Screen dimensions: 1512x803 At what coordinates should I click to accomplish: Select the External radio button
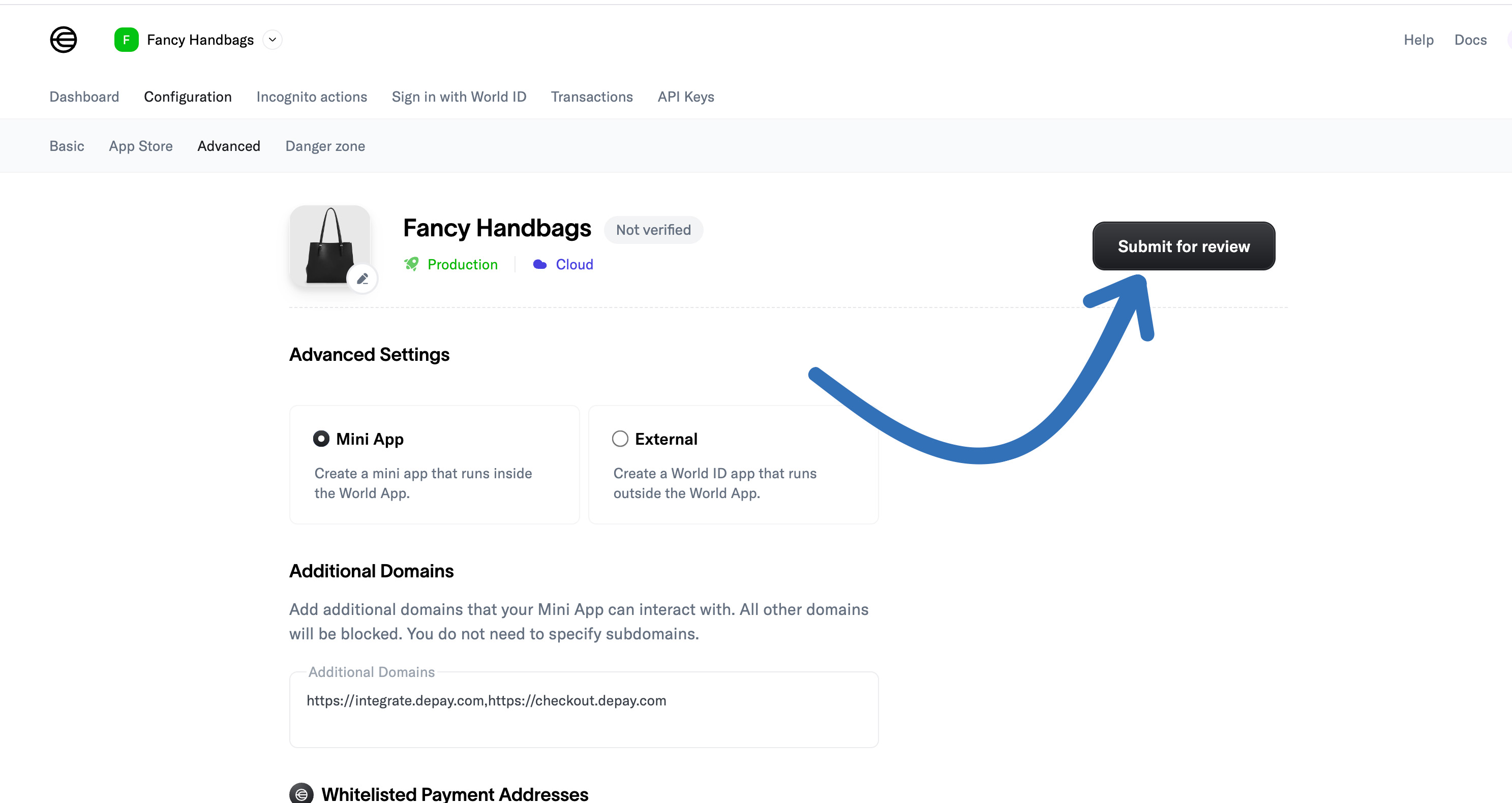pyautogui.click(x=620, y=439)
